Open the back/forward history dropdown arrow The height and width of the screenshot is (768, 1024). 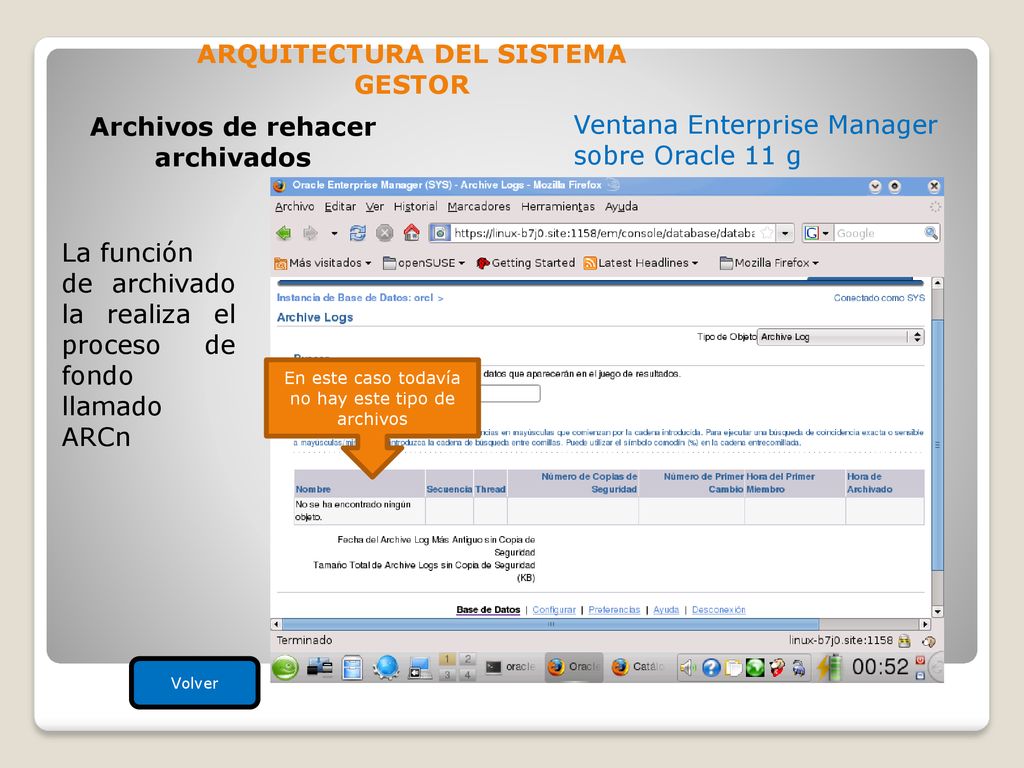pos(334,233)
